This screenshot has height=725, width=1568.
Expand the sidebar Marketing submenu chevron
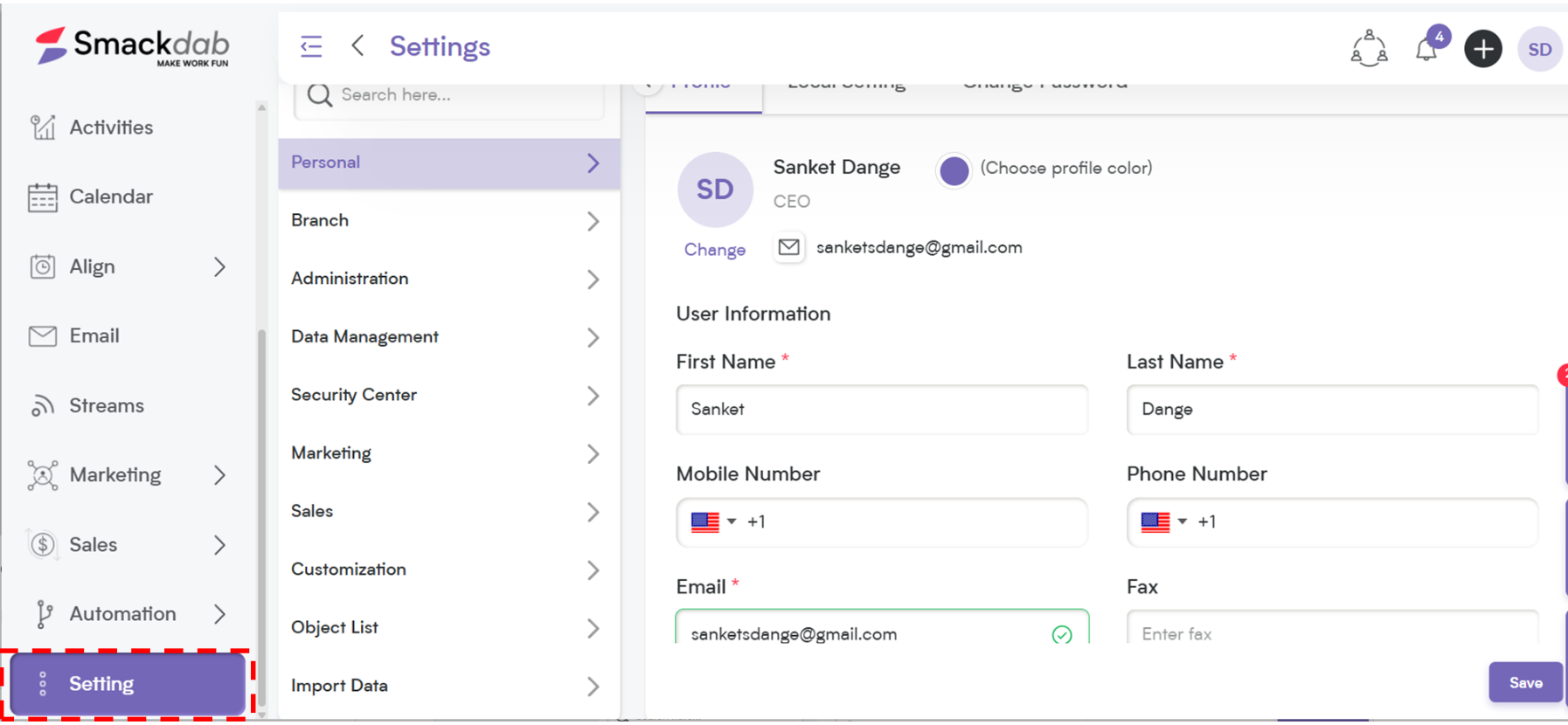pos(219,475)
